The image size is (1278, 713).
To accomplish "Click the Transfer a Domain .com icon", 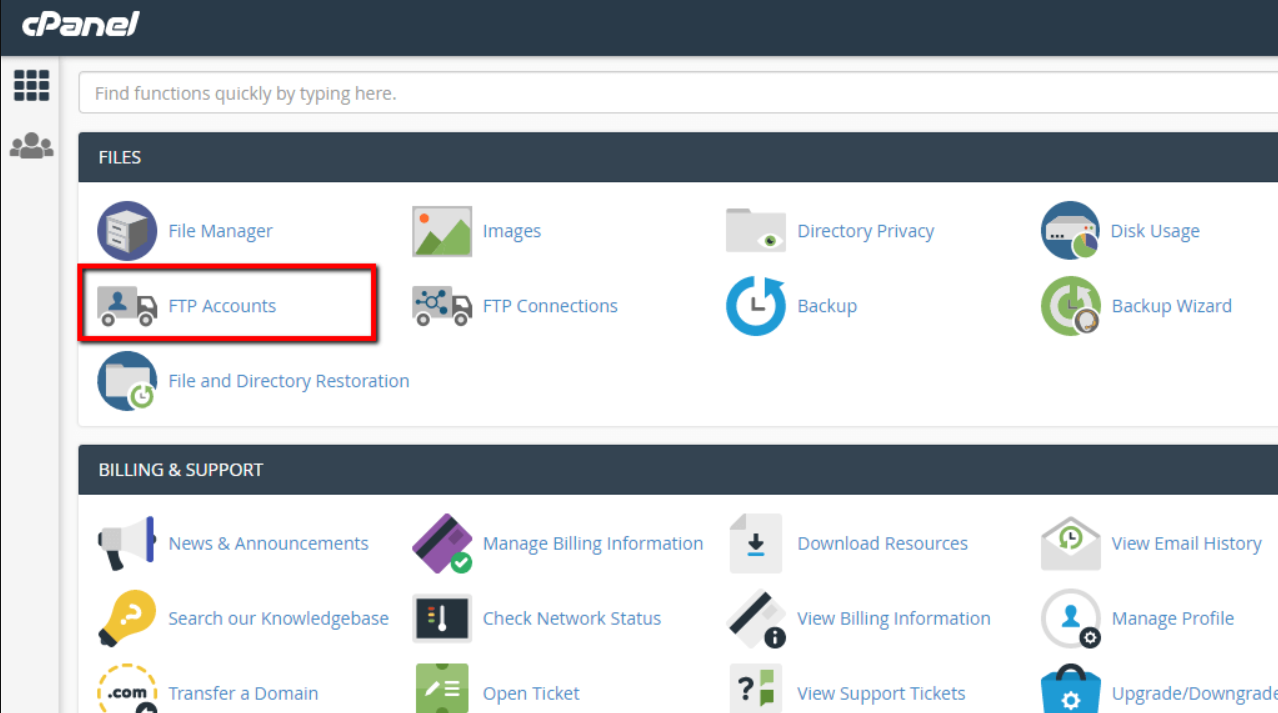I will click(127, 690).
